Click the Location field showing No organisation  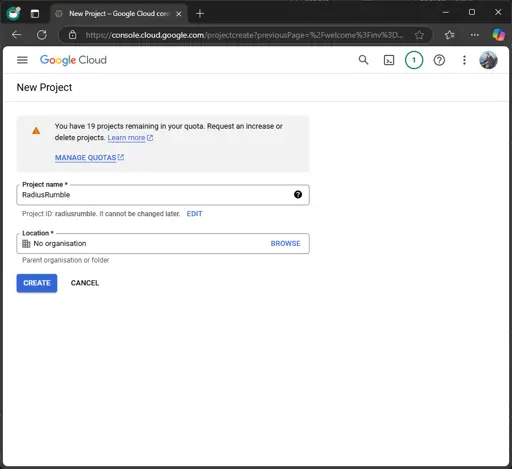(x=163, y=244)
